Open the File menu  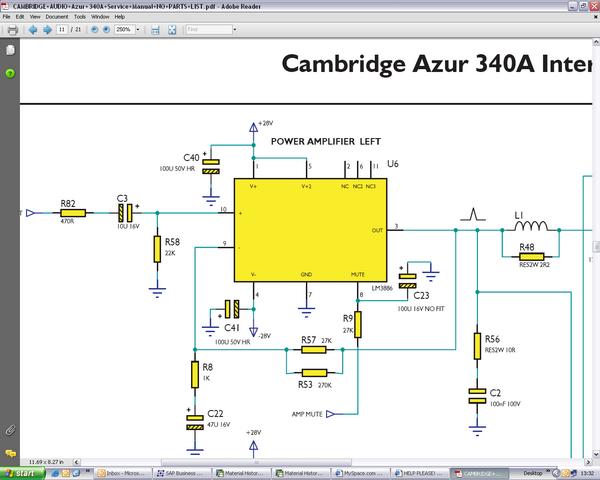(7, 17)
